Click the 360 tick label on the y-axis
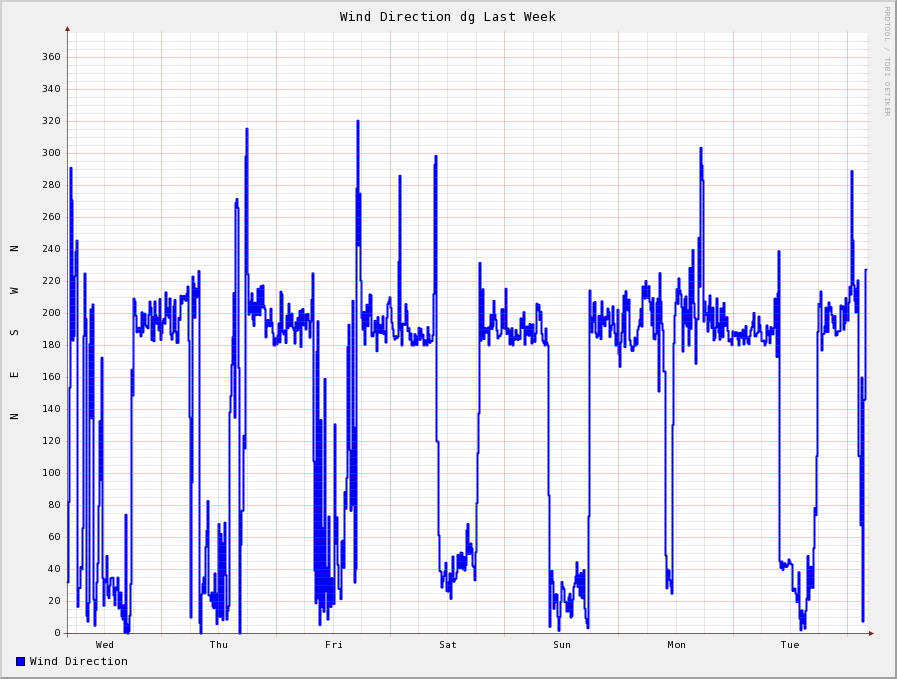Image resolution: width=897 pixels, height=679 pixels. tap(51, 57)
